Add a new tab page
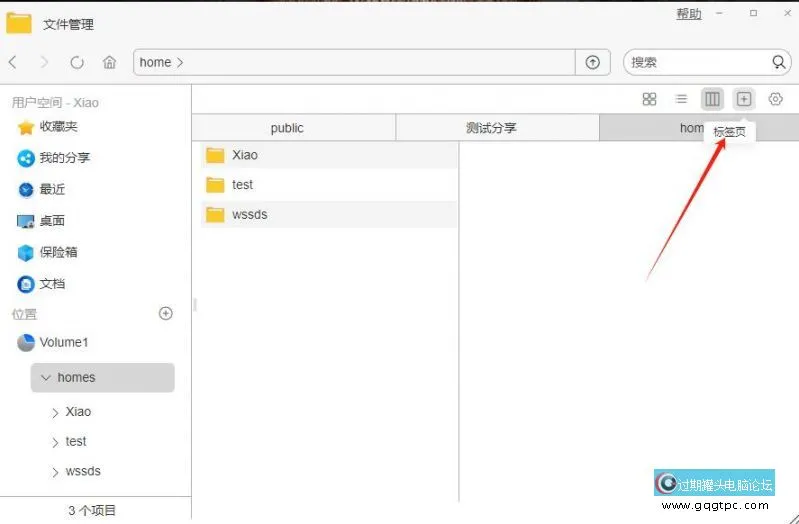 tap(744, 99)
